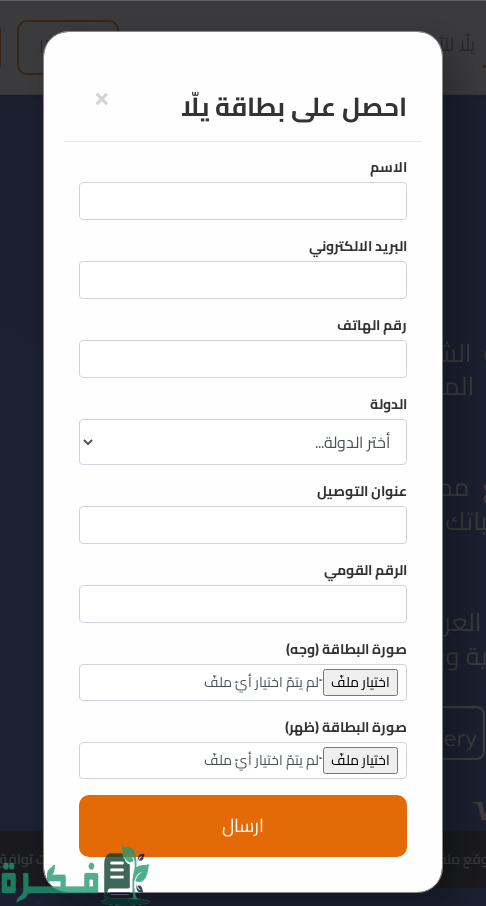This screenshot has width=486, height=906.
Task: Click the الاسم field label
Action: pyautogui.click(x=388, y=168)
